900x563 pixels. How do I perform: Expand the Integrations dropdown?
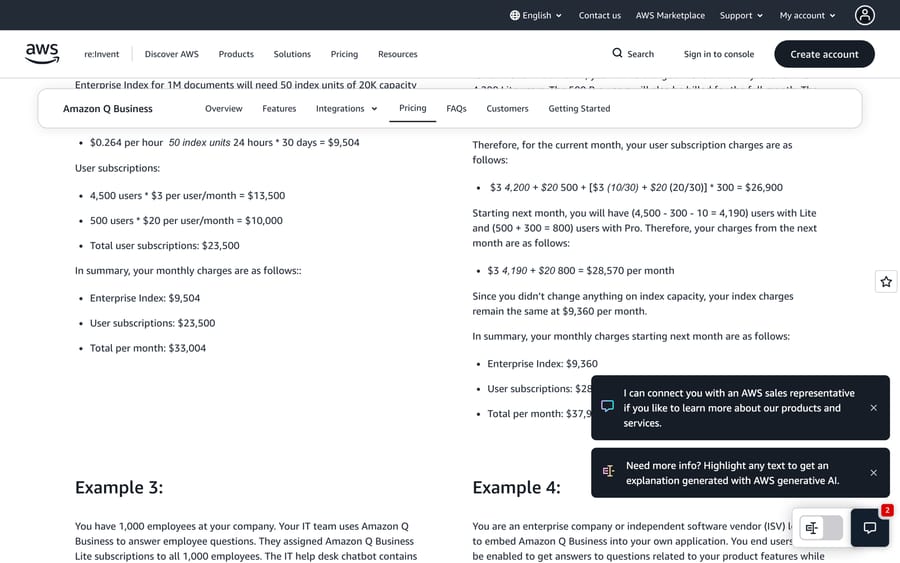(346, 108)
